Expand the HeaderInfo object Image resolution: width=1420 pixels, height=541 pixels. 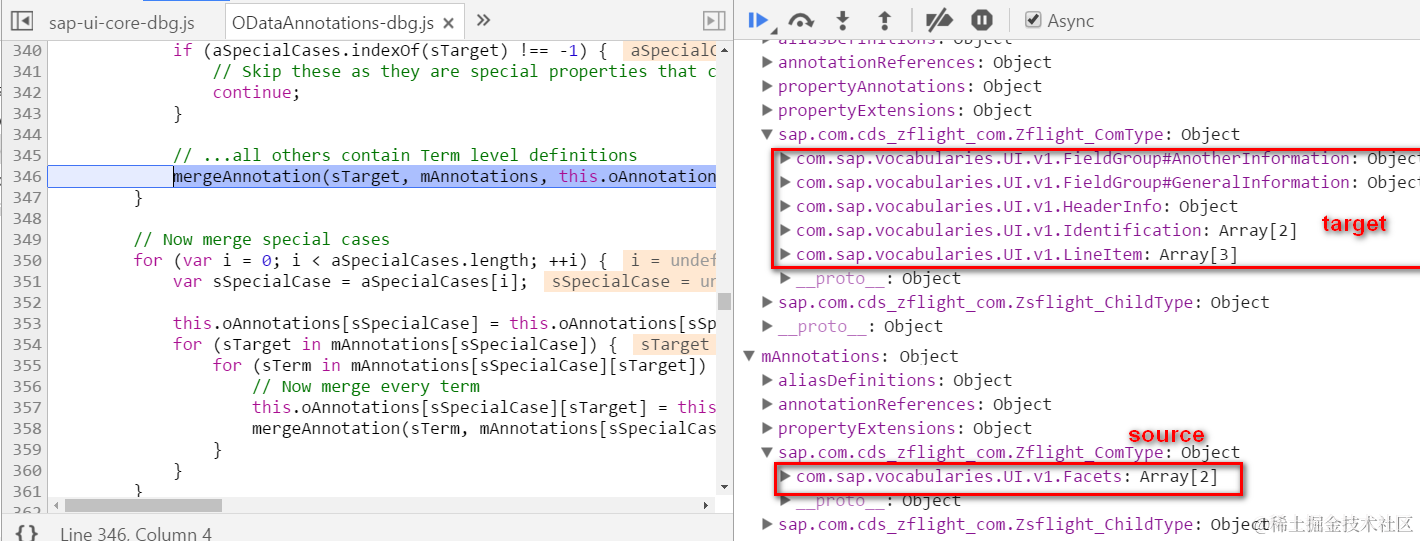click(786, 206)
